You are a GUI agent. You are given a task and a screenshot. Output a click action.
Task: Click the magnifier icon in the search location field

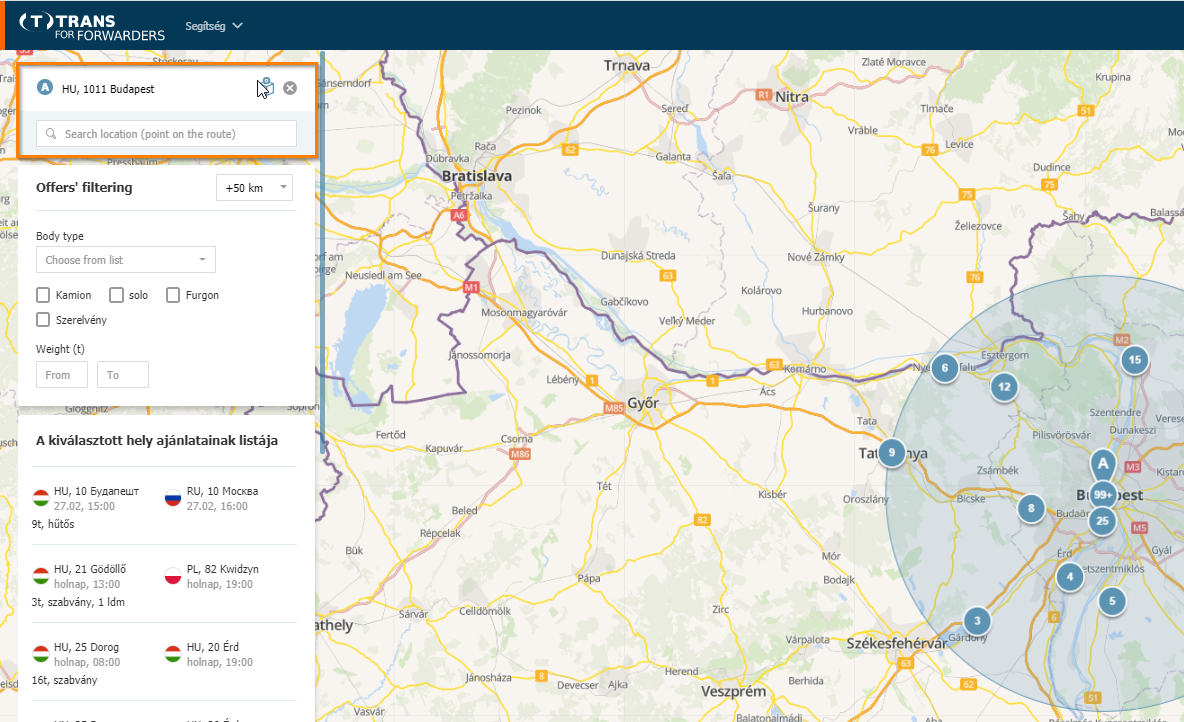click(51, 134)
